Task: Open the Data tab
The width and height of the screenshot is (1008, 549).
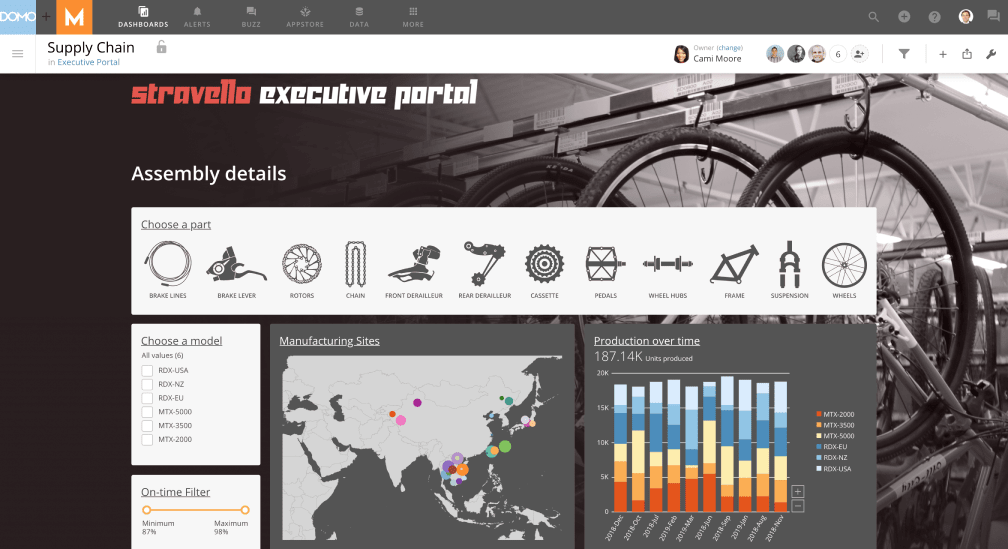Action: [x=359, y=17]
